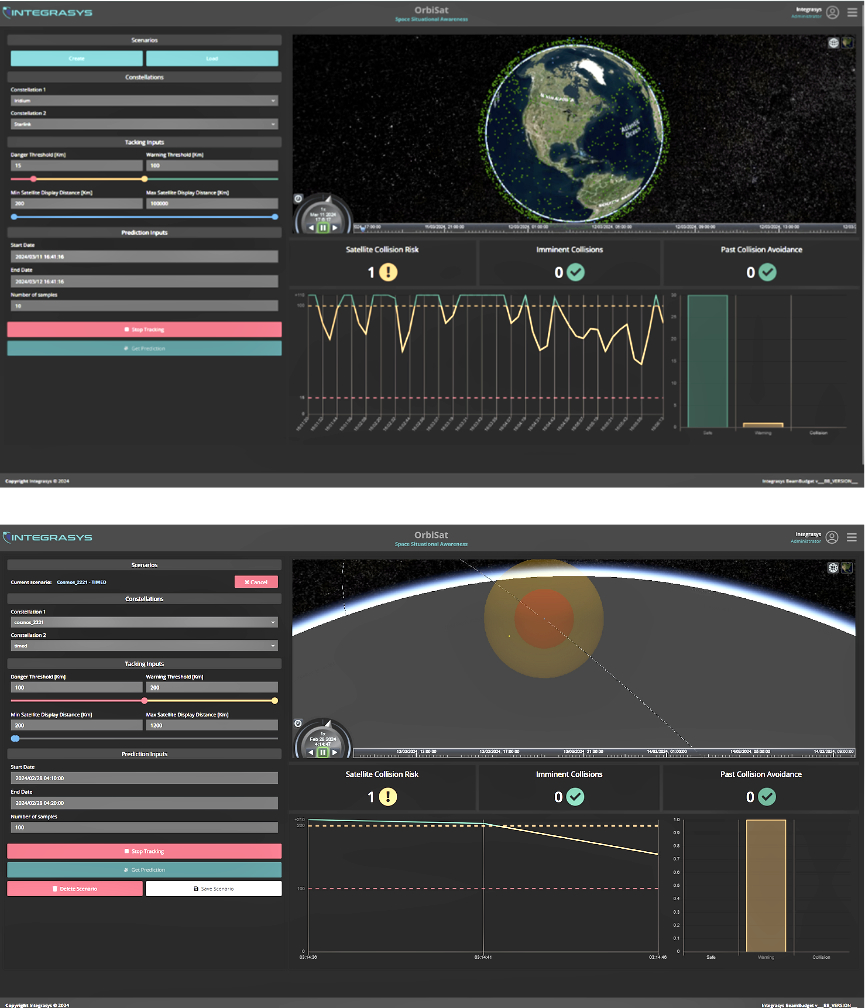Click danger threshold slider handle in top panel
Image resolution: width=865 pixels, height=1008 pixels.
(x=34, y=179)
